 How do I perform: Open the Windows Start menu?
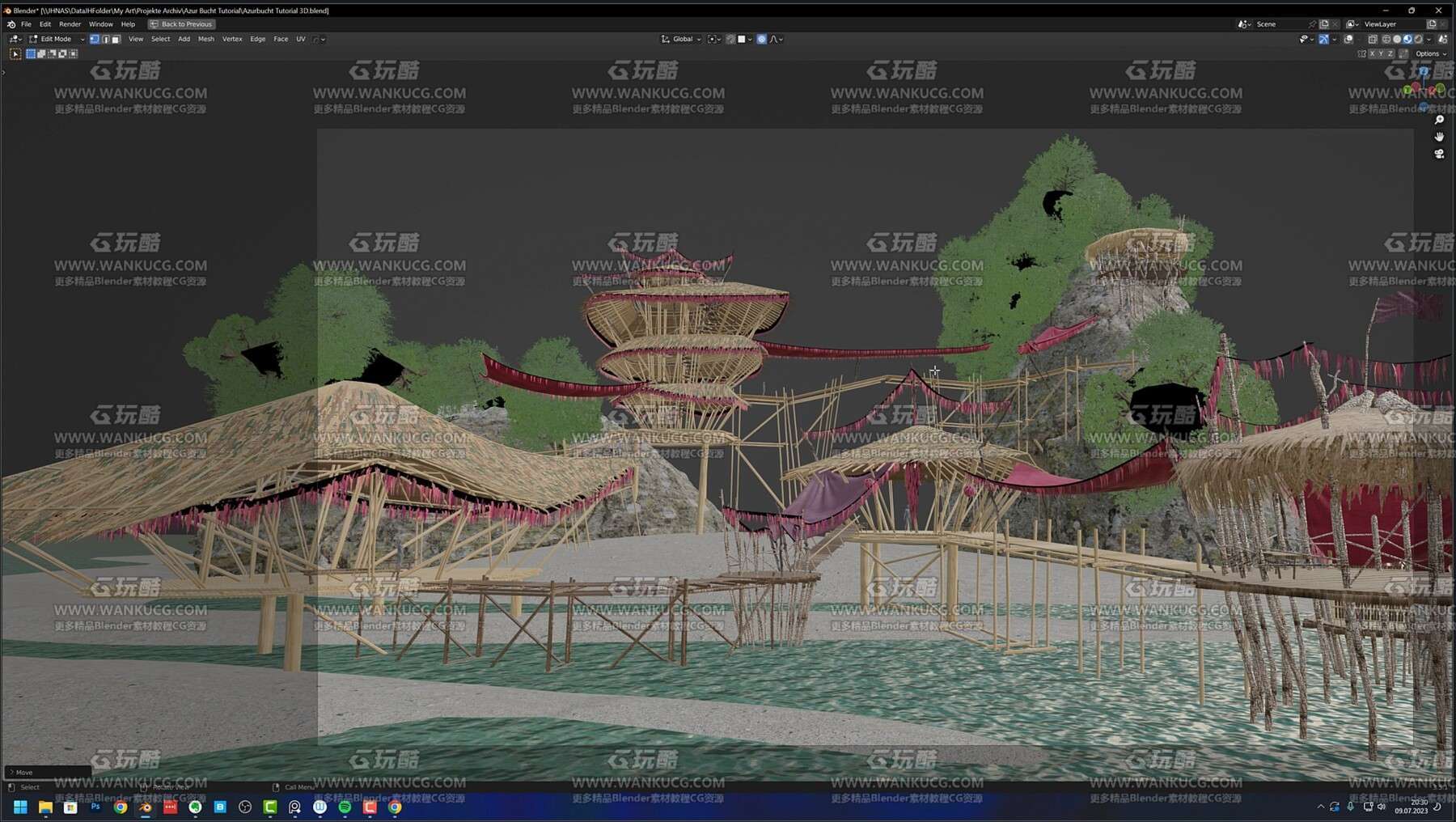(x=20, y=807)
